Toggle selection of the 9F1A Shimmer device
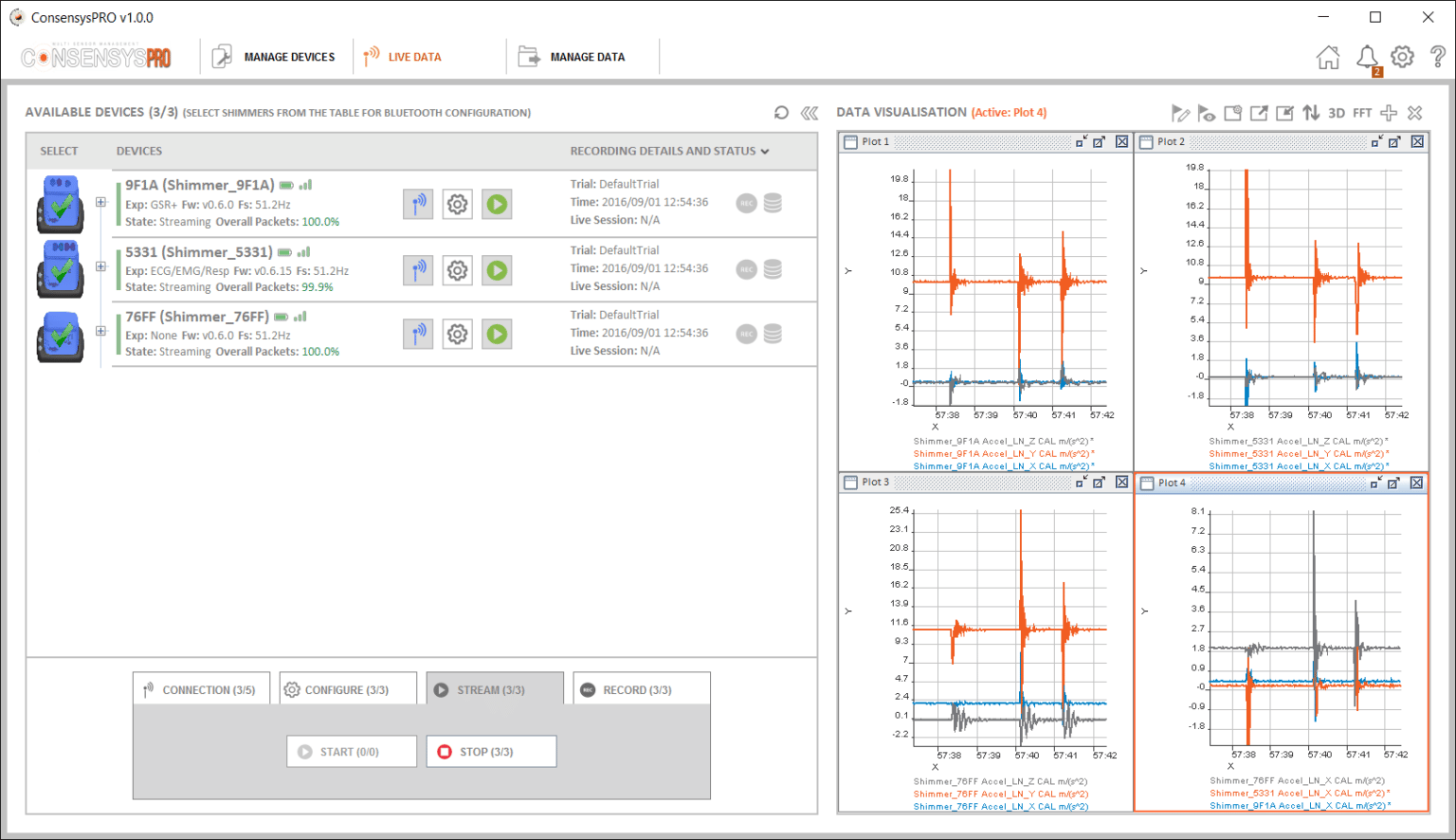Viewport: 1456px width, 840px height. (x=61, y=204)
